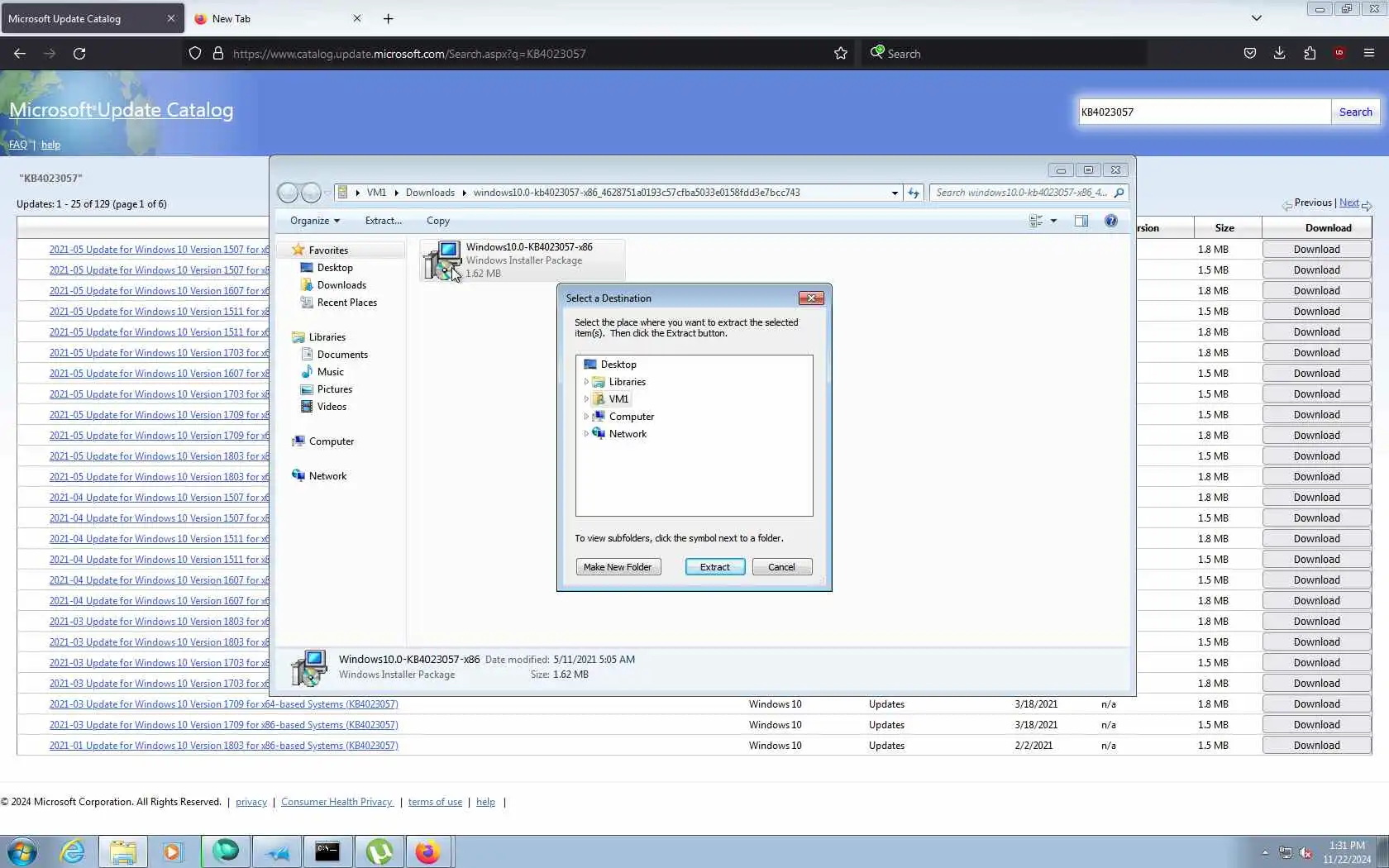Click the Make New Folder button
Viewport: 1389px width, 868px height.
(618, 567)
